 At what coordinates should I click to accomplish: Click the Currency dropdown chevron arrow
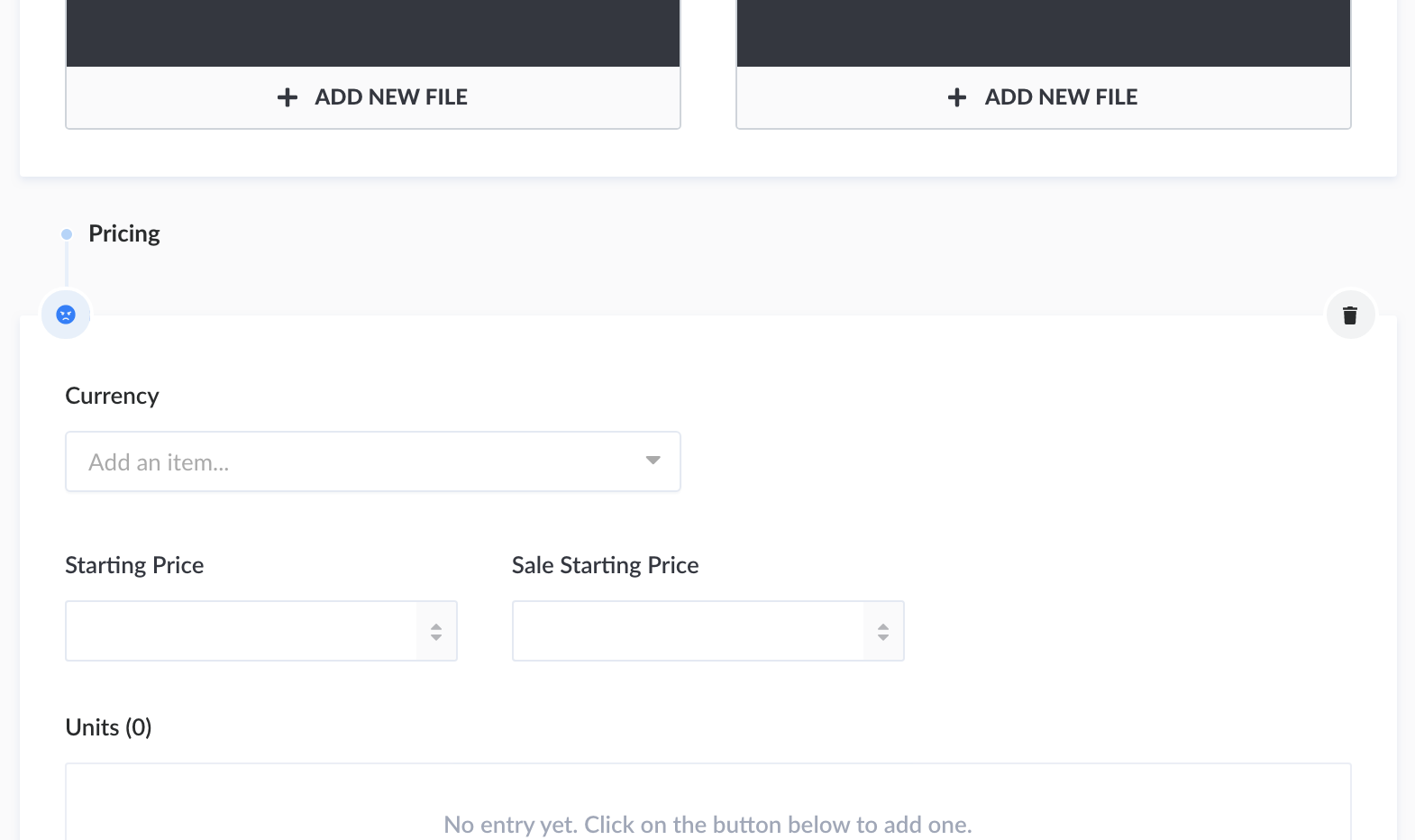click(x=653, y=461)
